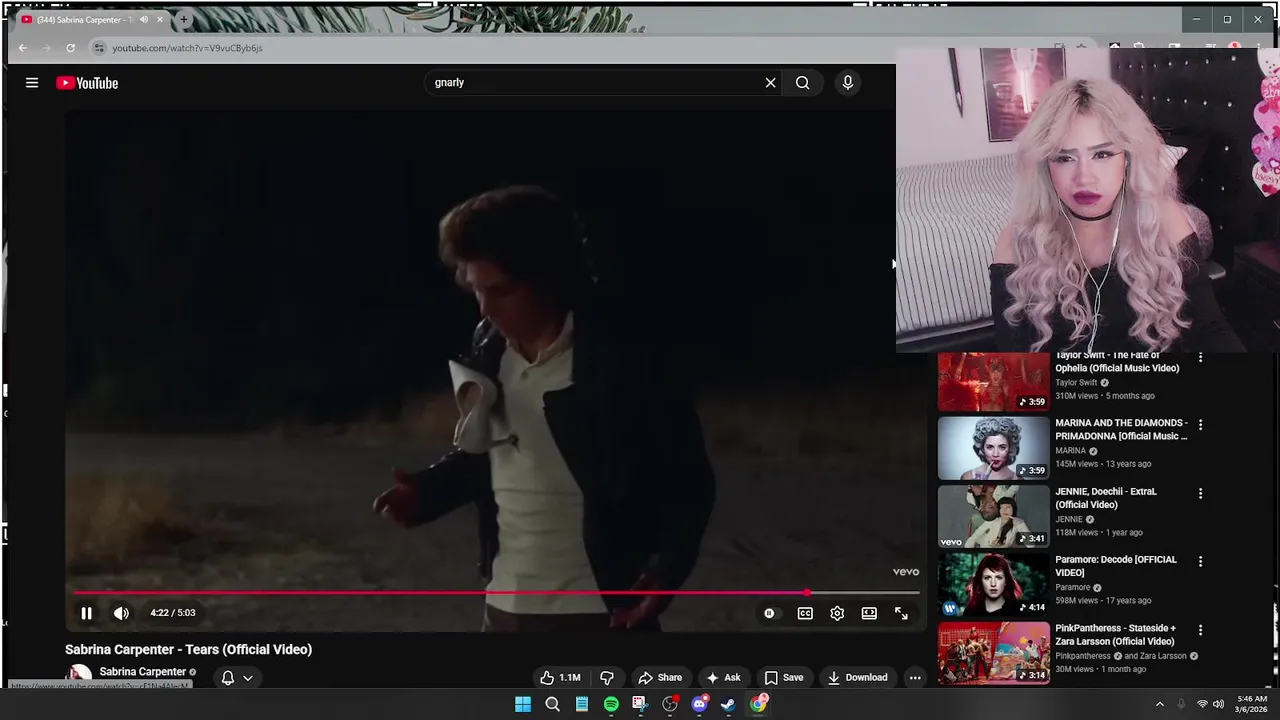Screen dimensions: 1280x720
Task: Open MARINA AND THE DIAMONDS - PRIMADONNA title
Action: [1121, 429]
